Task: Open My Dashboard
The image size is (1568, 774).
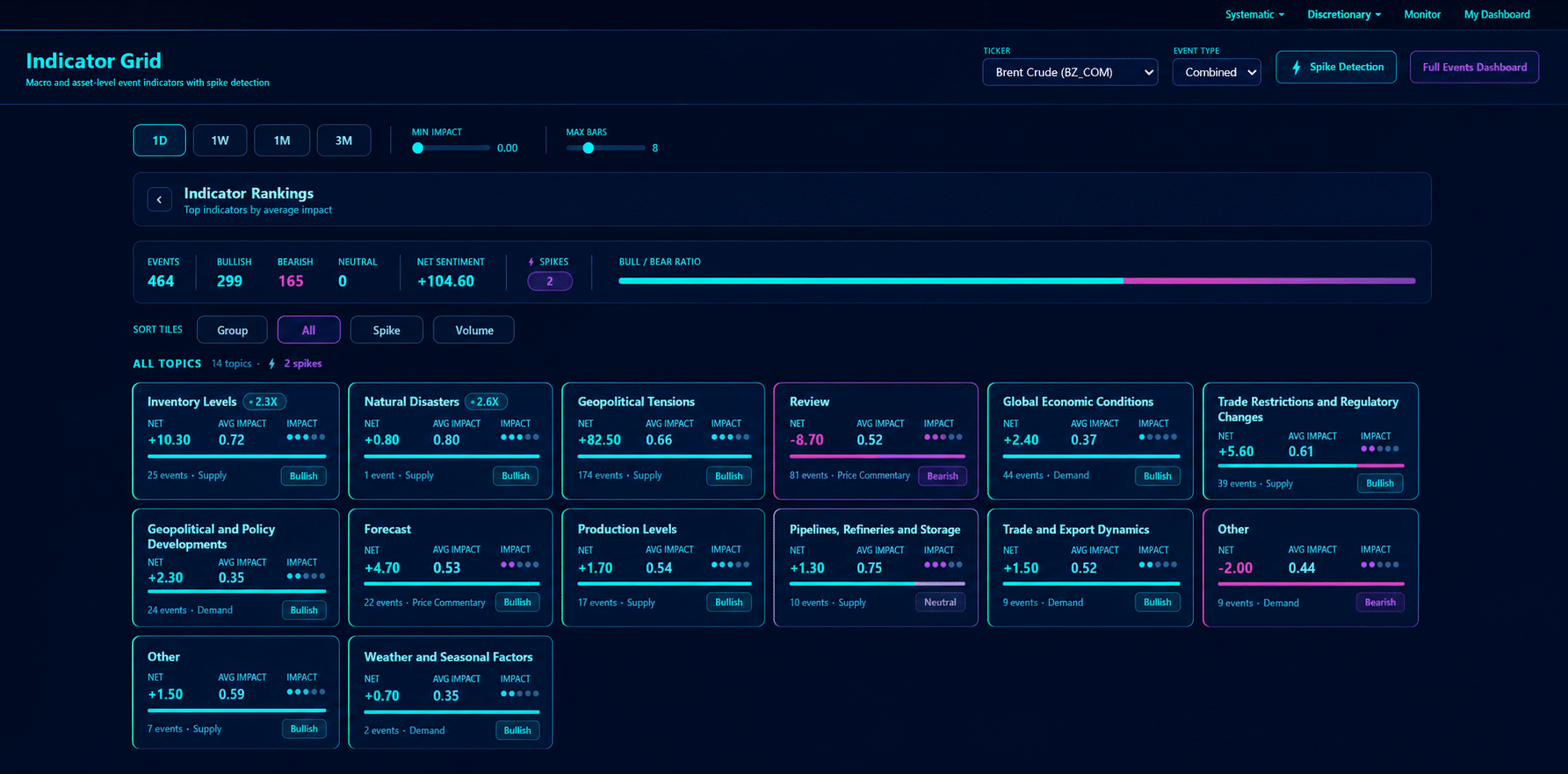Action: (1497, 14)
